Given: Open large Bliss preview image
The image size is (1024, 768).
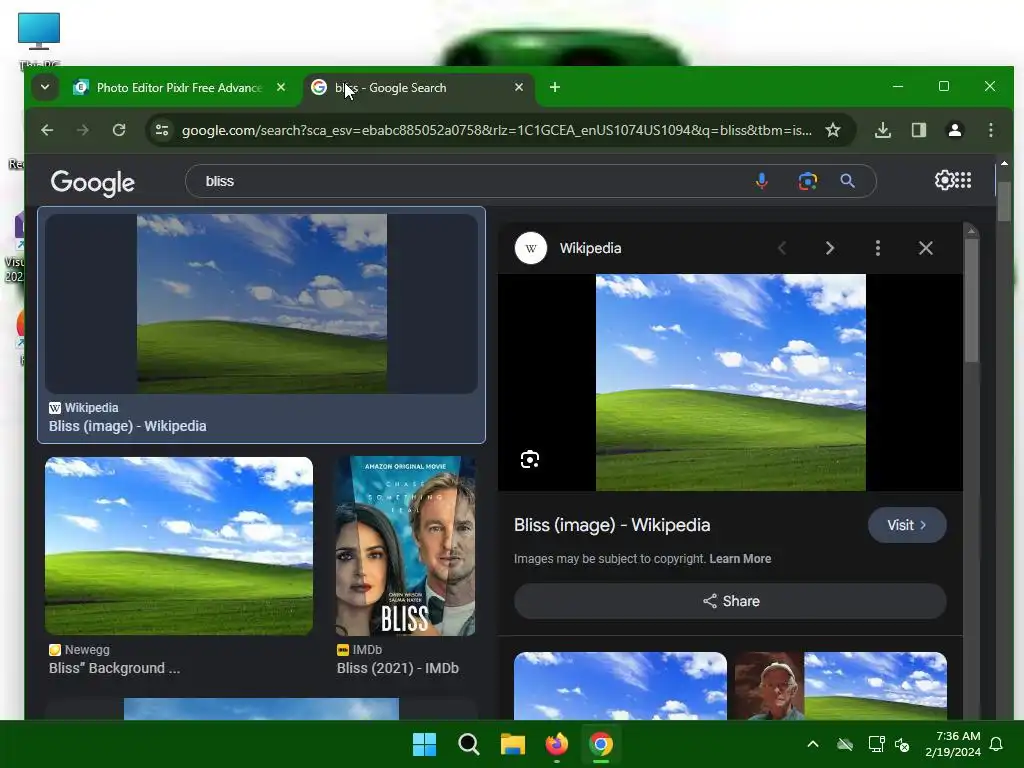Looking at the screenshot, I should coord(731,383).
